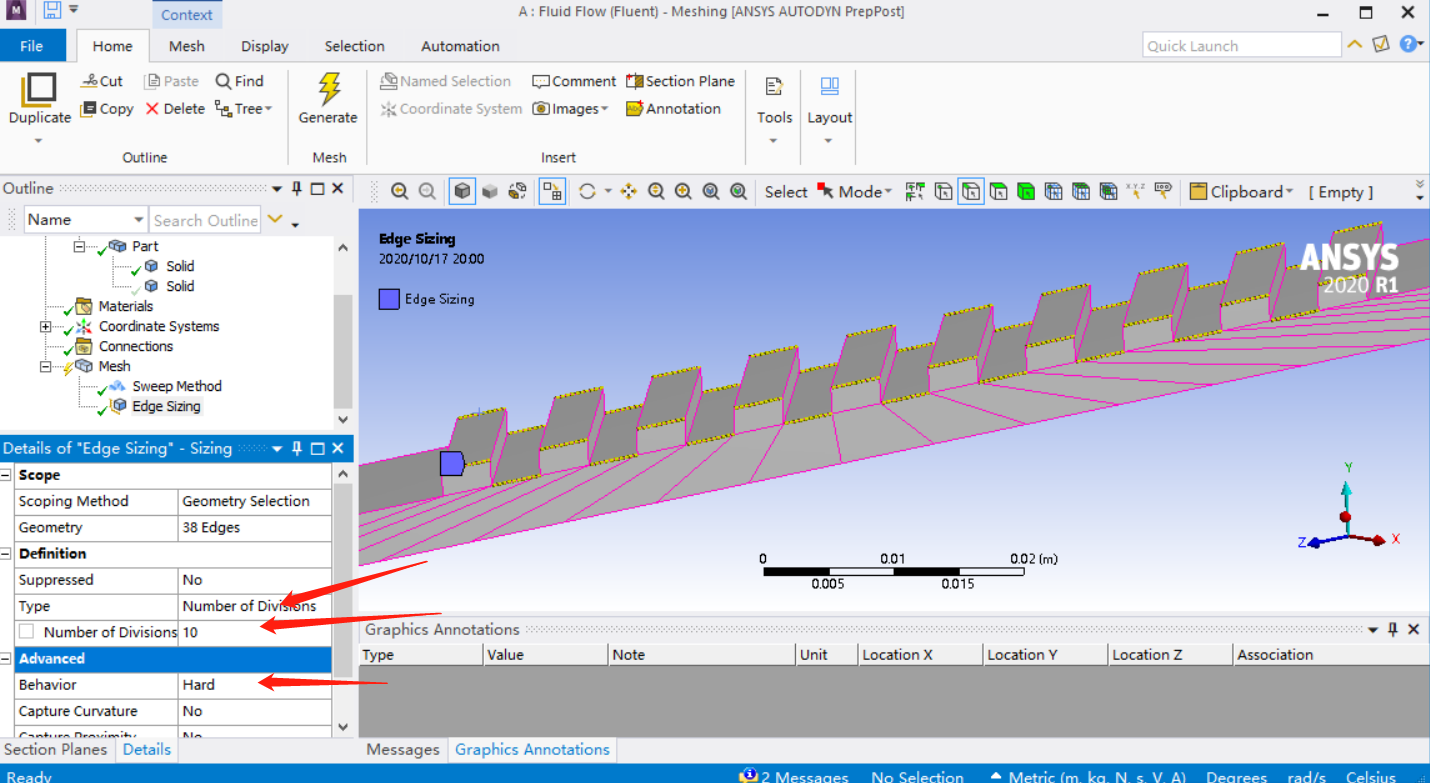This screenshot has width=1430, height=784.
Task: Pin the Outline panel
Action: pos(297,188)
